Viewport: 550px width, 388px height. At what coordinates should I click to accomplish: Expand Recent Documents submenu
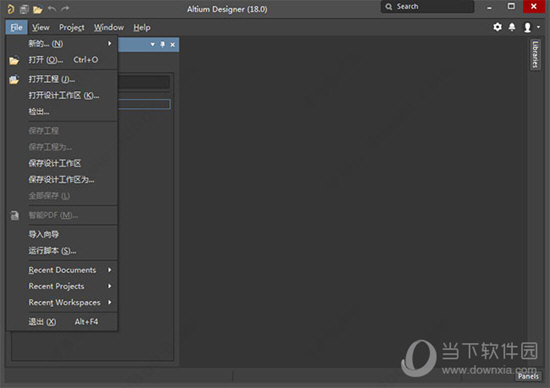tap(62, 270)
